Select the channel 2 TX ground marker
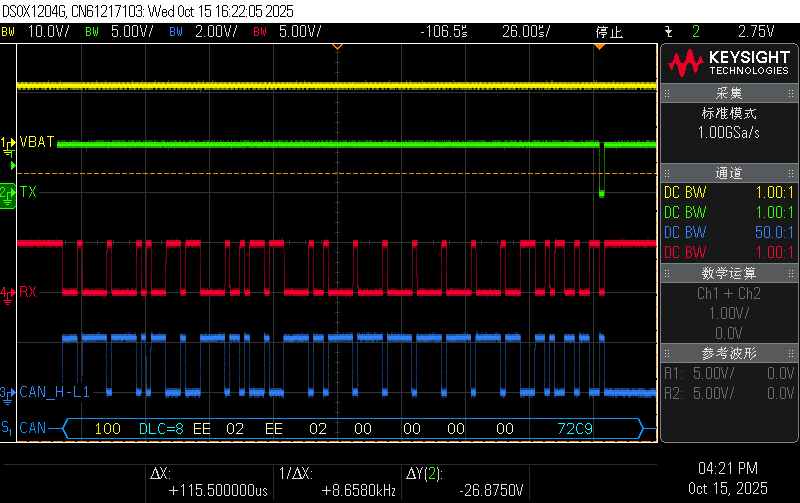Viewport: 800px width, 503px height. [x=8, y=191]
